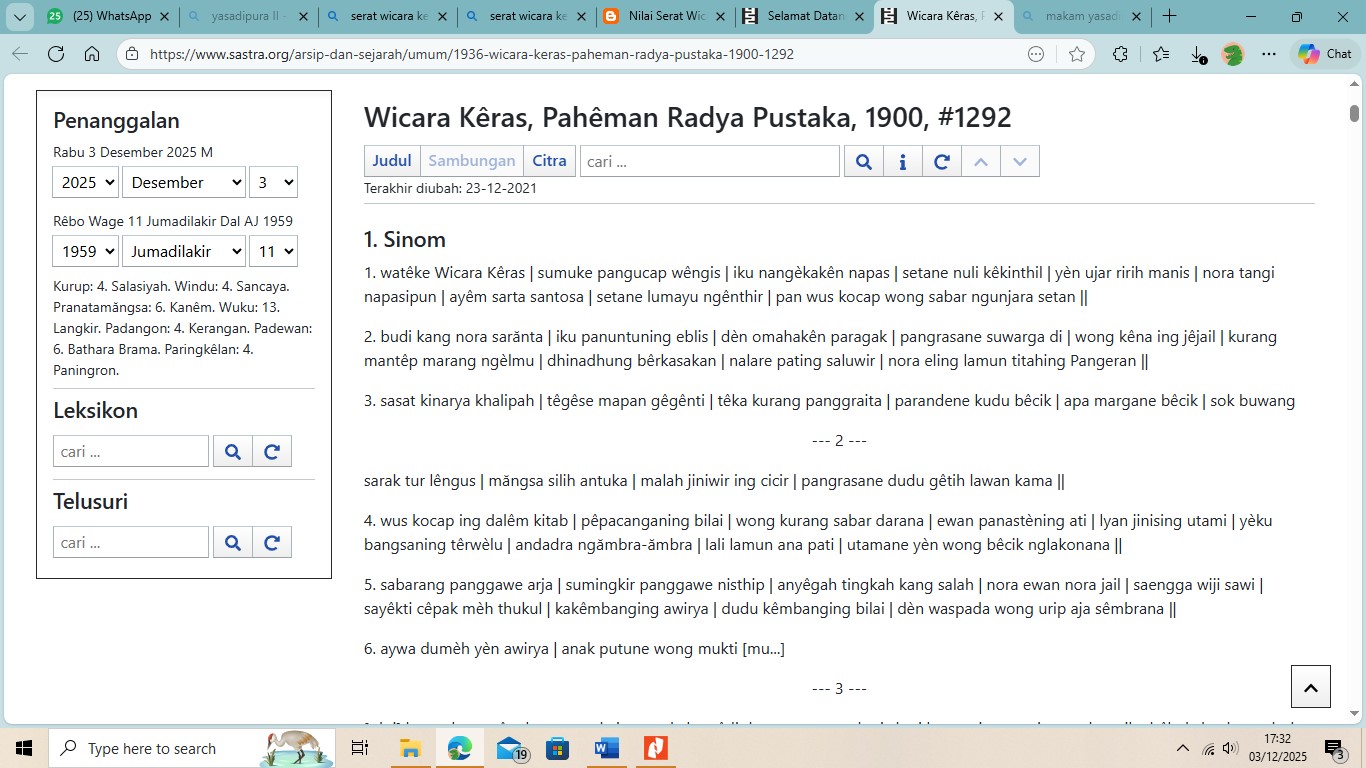1366x768 pixels.
Task: Go to previous result with up chevron
Action: (981, 161)
